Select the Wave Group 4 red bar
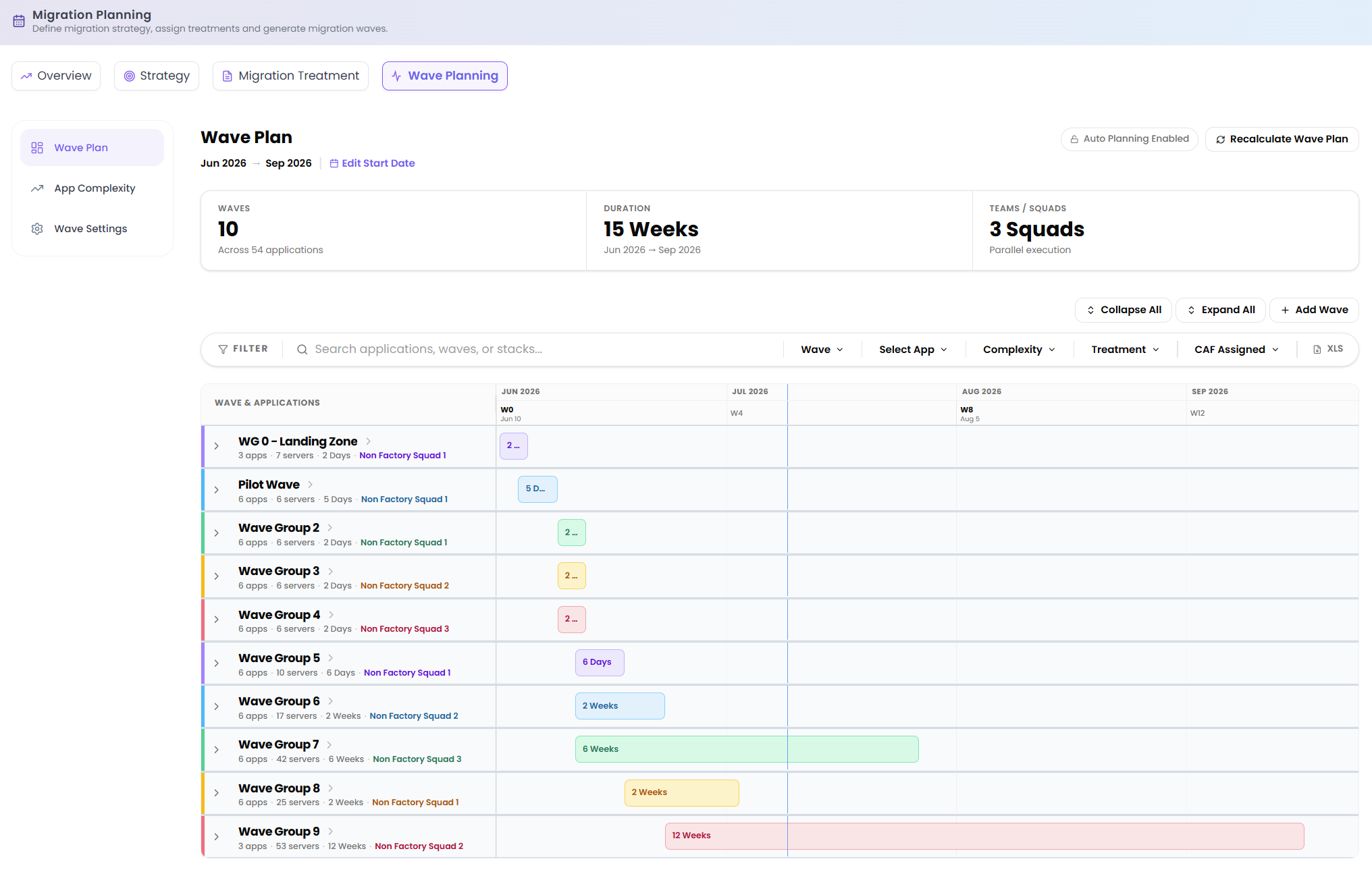Screen dimensions: 1372x870 pyautogui.click(x=572, y=620)
